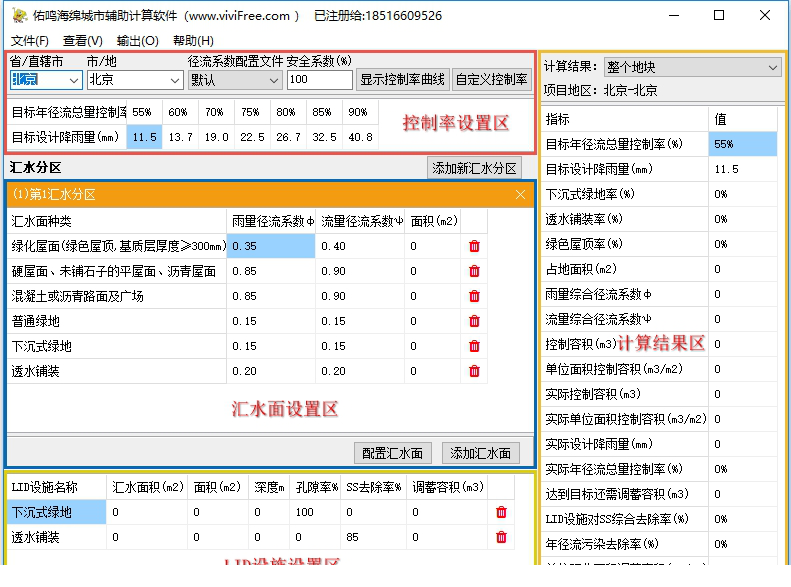Image resolution: width=791 pixels, height=587 pixels.
Task: Select the 年径流污染去除率(%) result row
Action: [x=659, y=544]
